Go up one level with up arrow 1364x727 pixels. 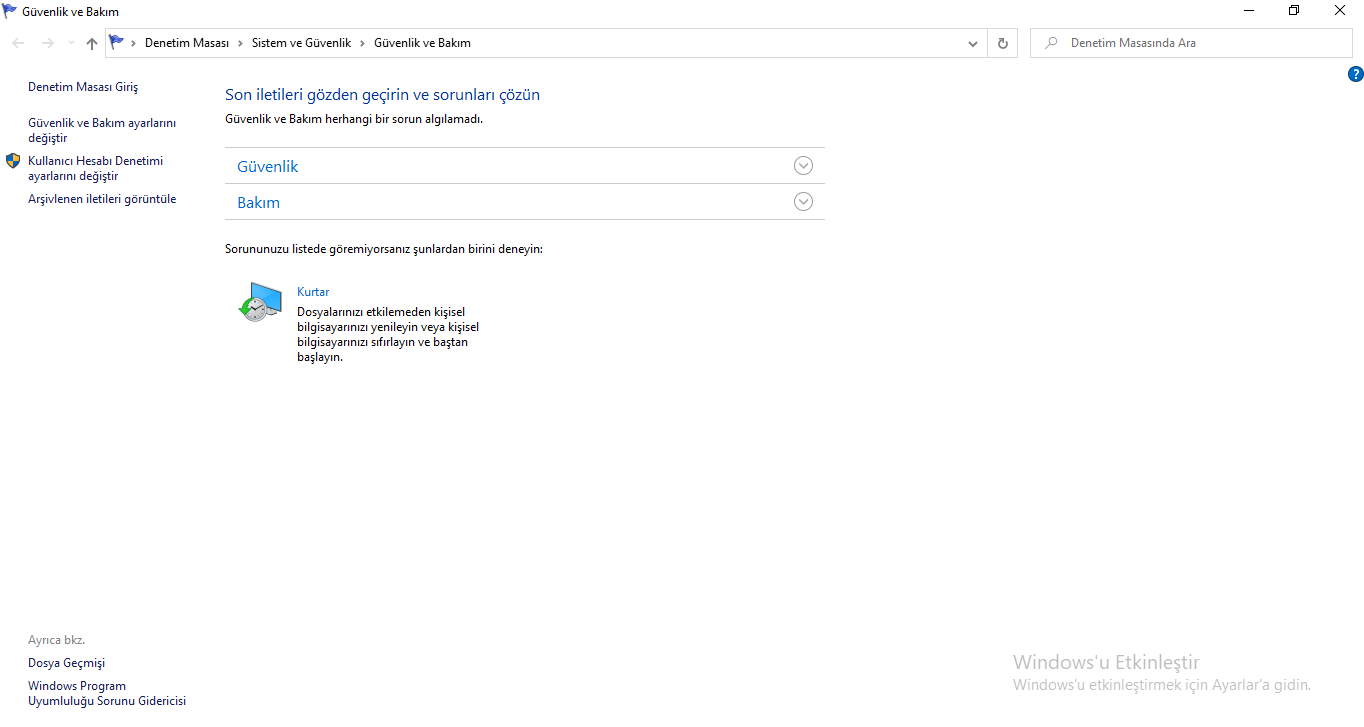coord(92,43)
